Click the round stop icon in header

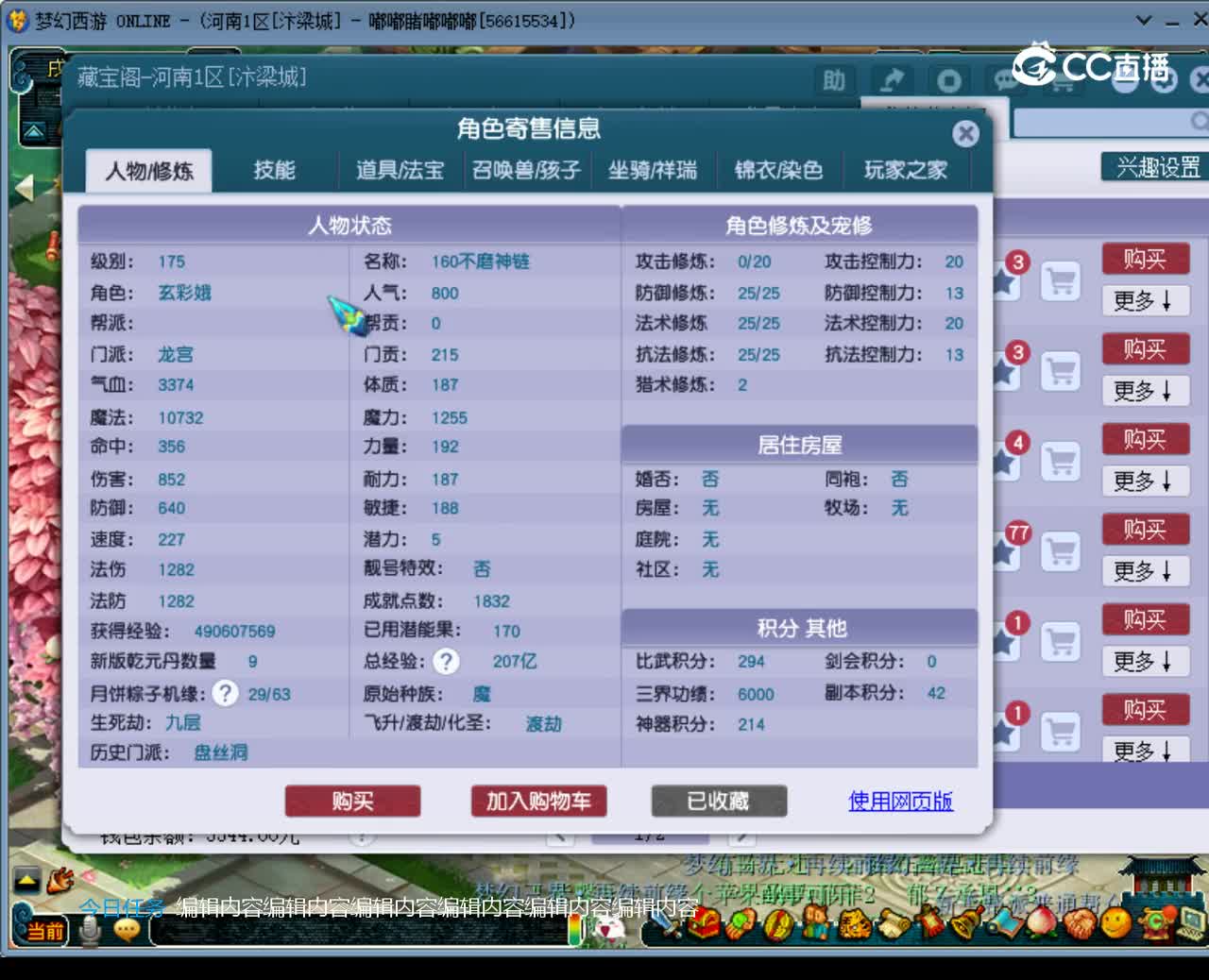click(948, 81)
